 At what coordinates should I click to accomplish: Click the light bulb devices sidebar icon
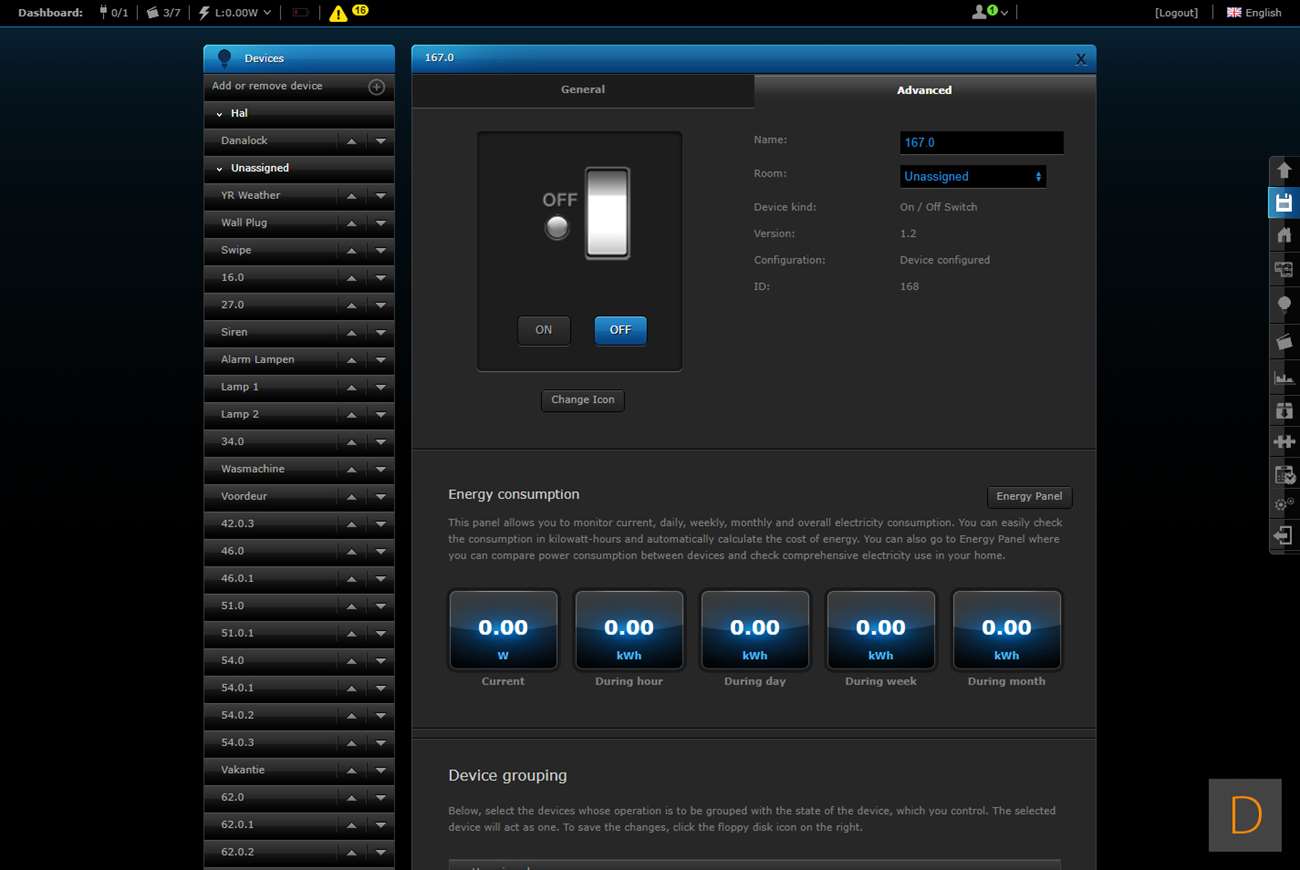click(1284, 305)
